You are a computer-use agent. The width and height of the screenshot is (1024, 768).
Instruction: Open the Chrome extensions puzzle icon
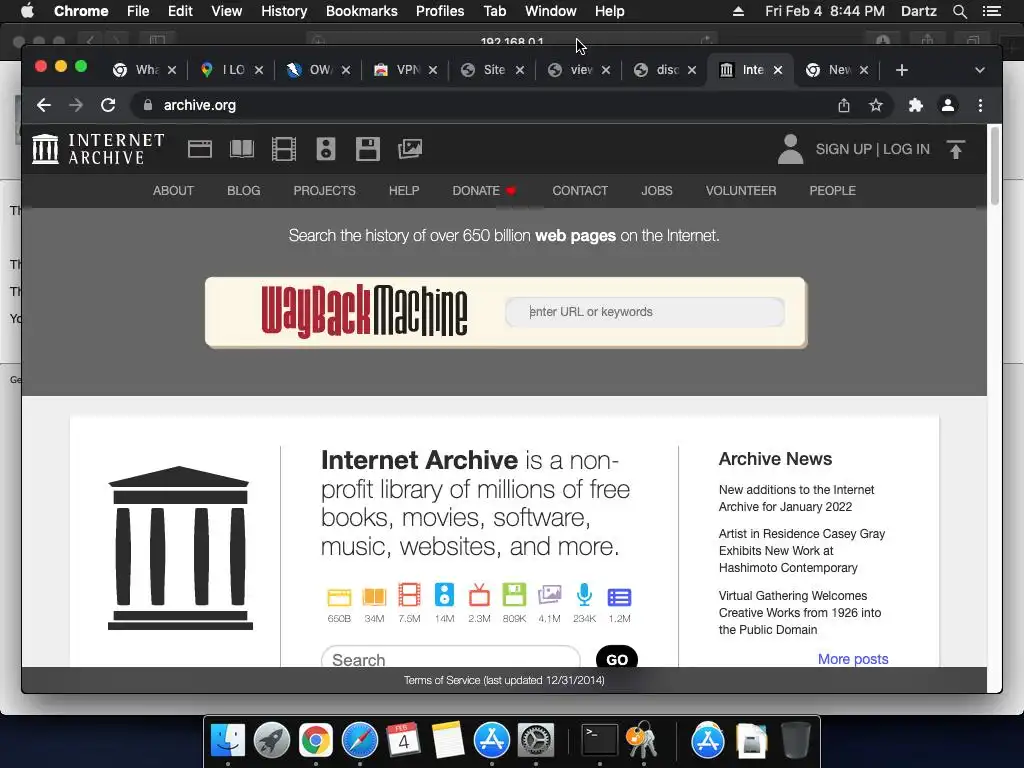point(916,105)
